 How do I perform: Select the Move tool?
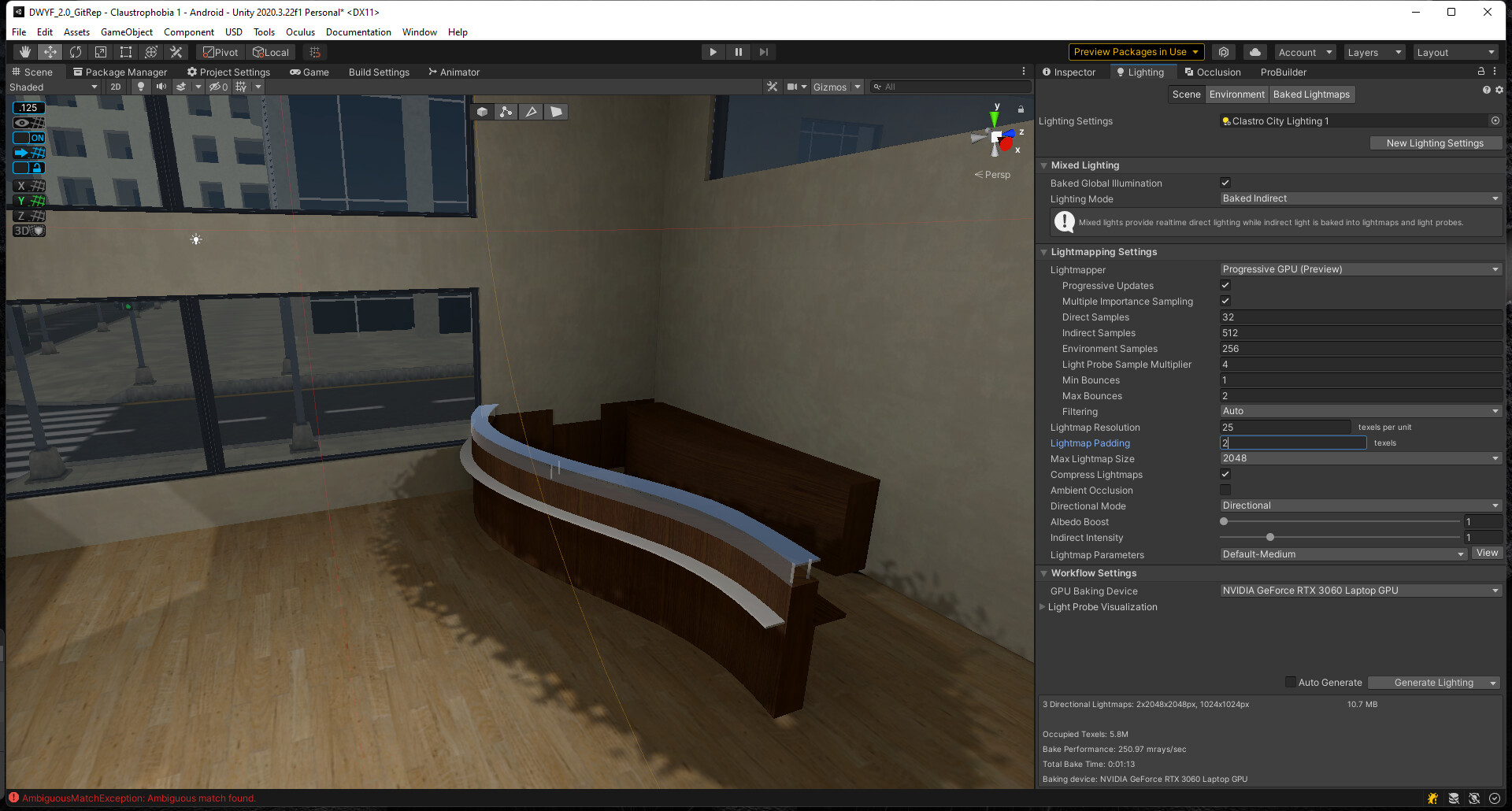coord(50,51)
